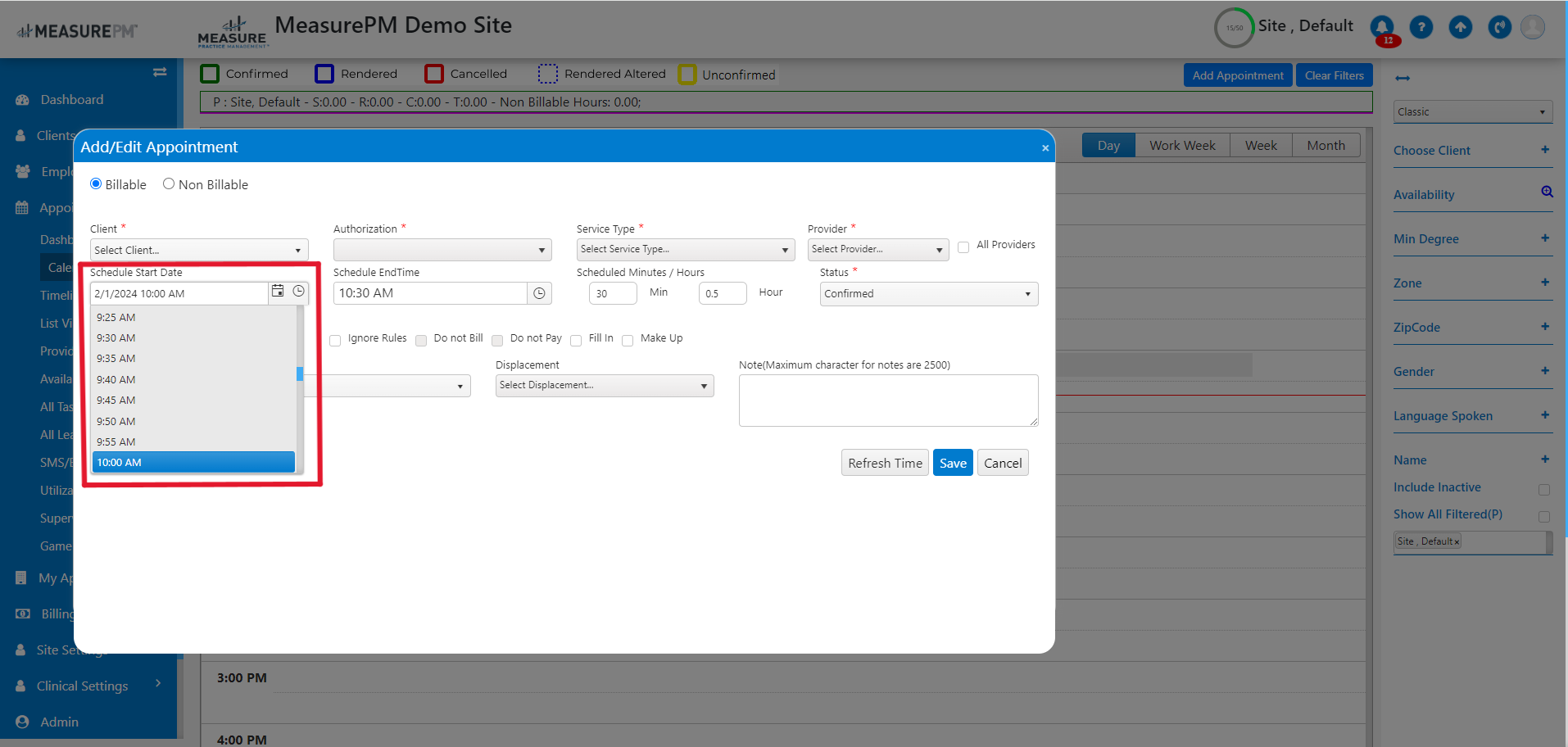Open Dashboard in the sidebar menu

[72, 100]
